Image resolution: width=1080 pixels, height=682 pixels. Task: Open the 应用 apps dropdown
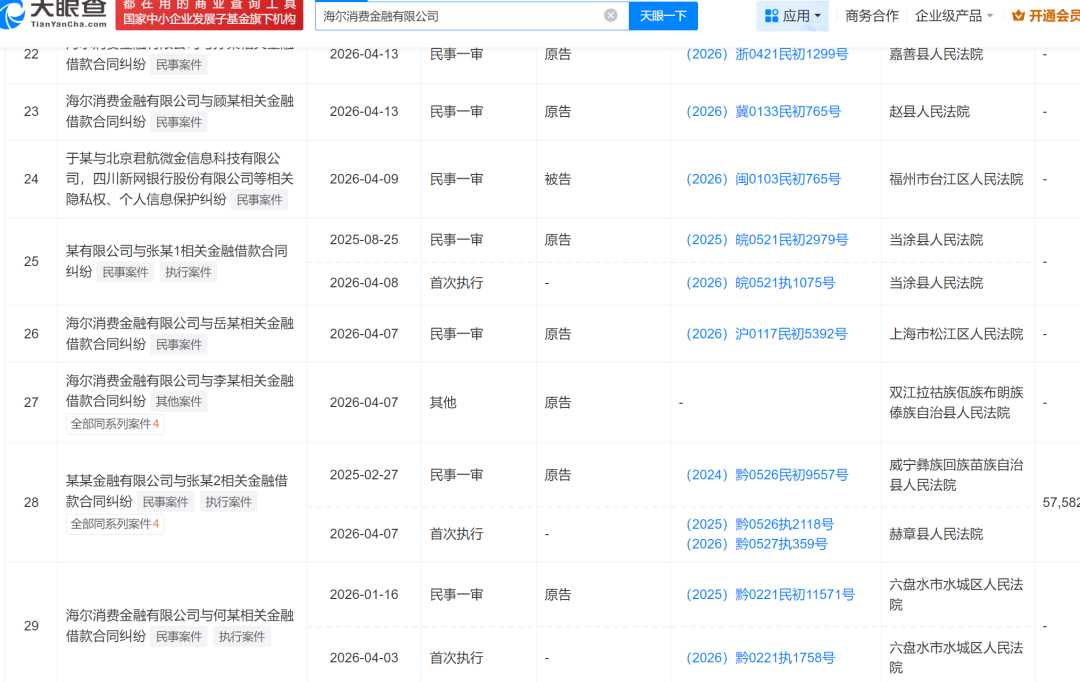pyautogui.click(x=793, y=16)
